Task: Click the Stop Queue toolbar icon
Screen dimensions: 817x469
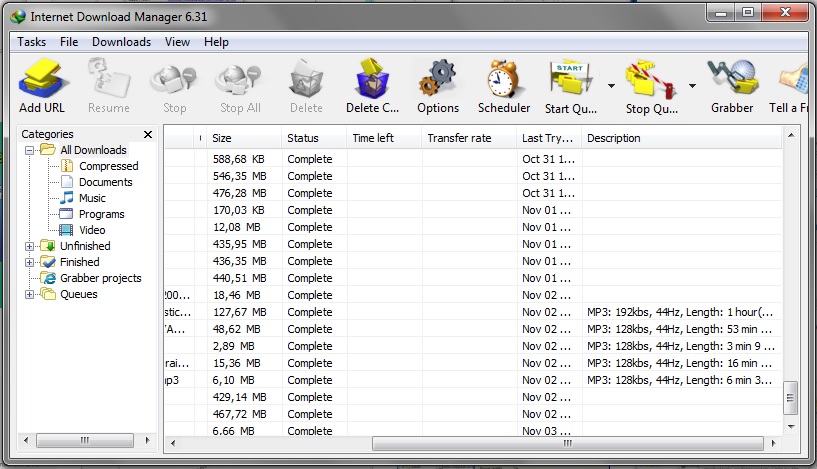Action: click(651, 79)
